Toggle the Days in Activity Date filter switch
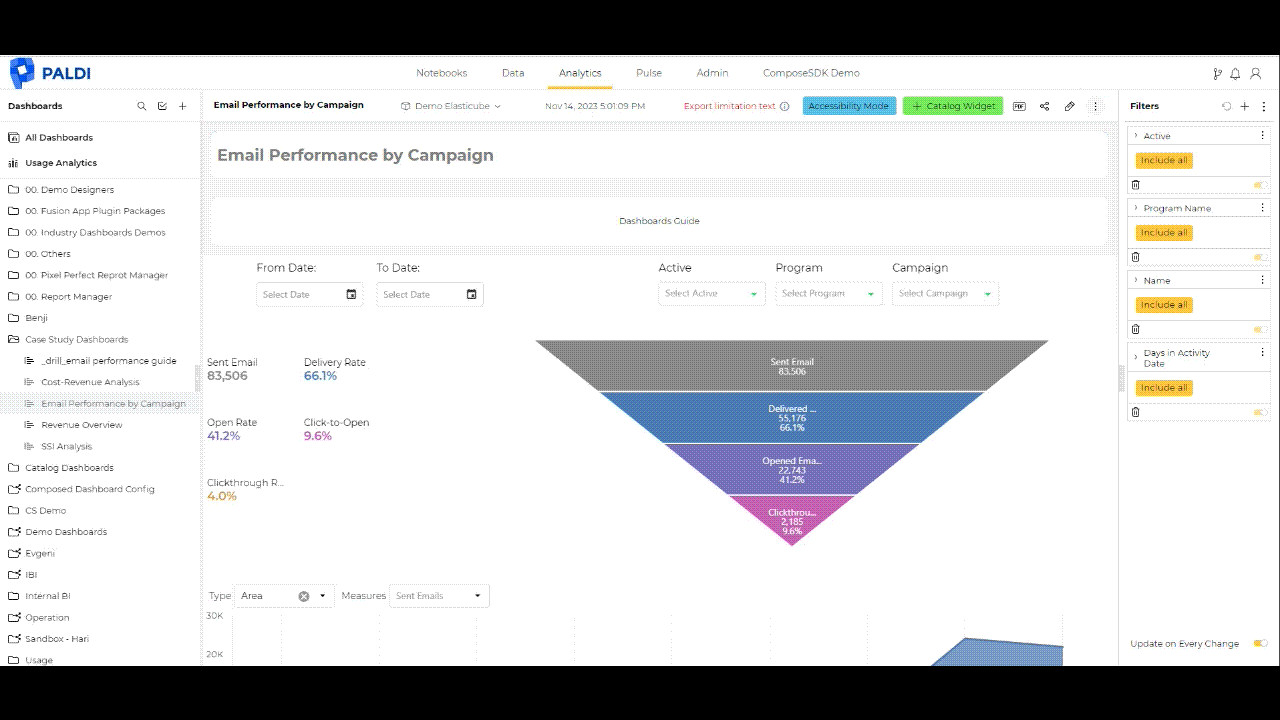 [x=1260, y=412]
